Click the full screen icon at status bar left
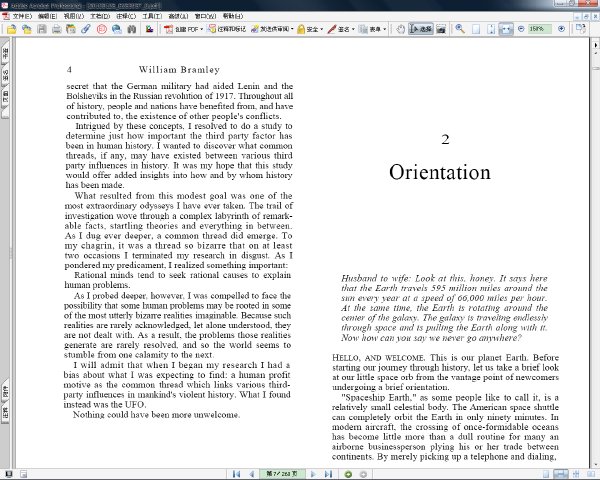Screen dimensions: 600x480 pos(8,474)
